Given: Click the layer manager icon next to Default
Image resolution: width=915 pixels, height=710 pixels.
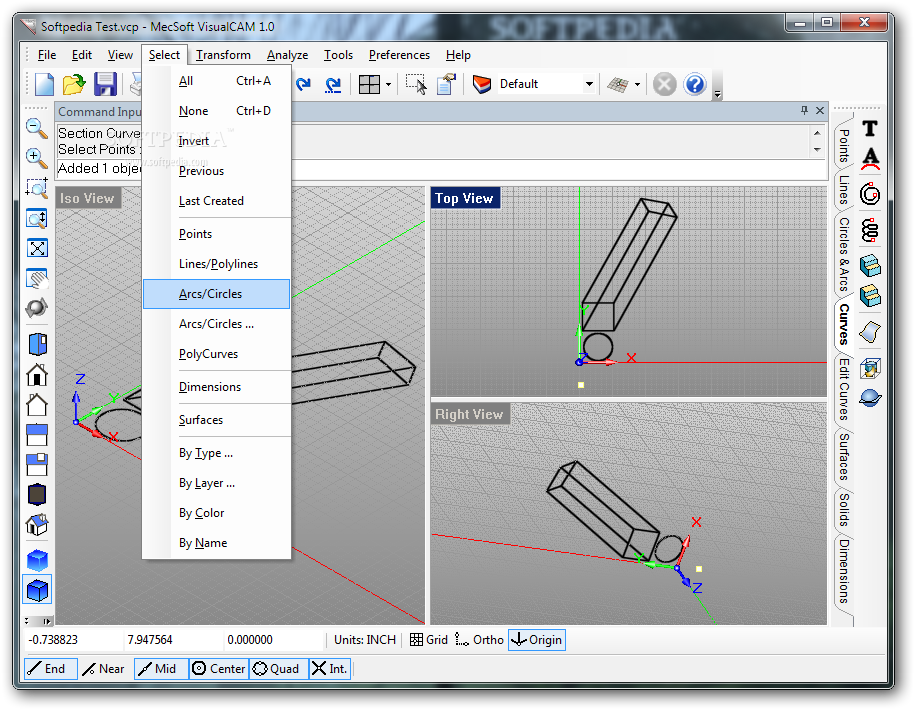Looking at the screenshot, I should click(482, 84).
